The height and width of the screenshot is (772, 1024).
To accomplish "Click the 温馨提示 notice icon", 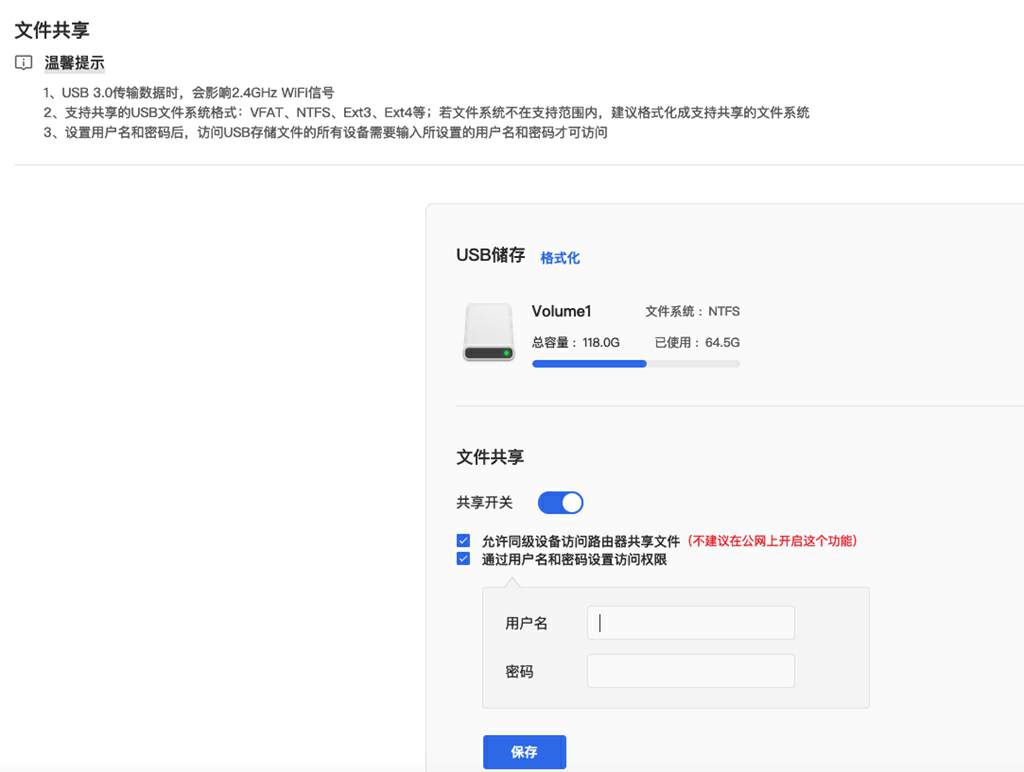I will tap(22, 62).
